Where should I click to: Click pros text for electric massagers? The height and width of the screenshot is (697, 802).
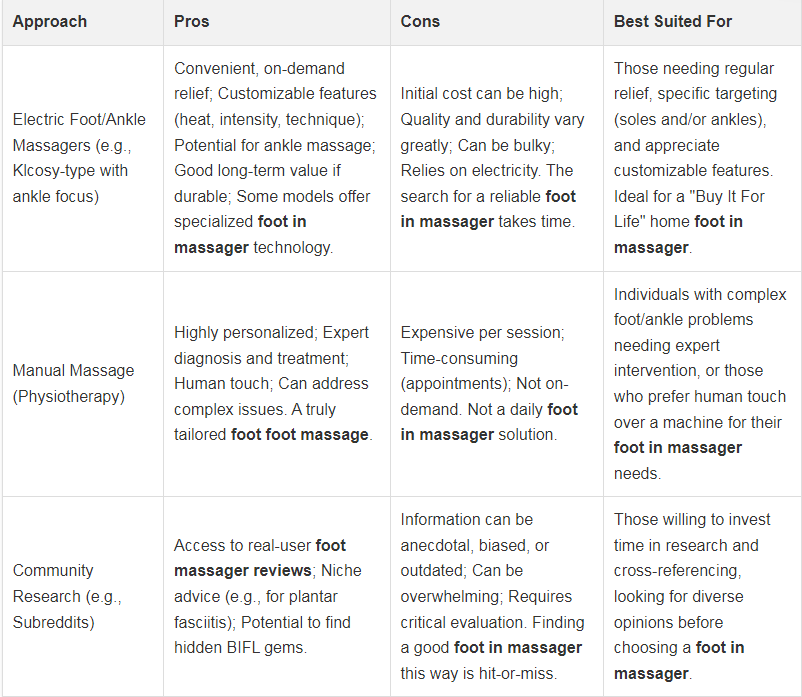point(275,158)
